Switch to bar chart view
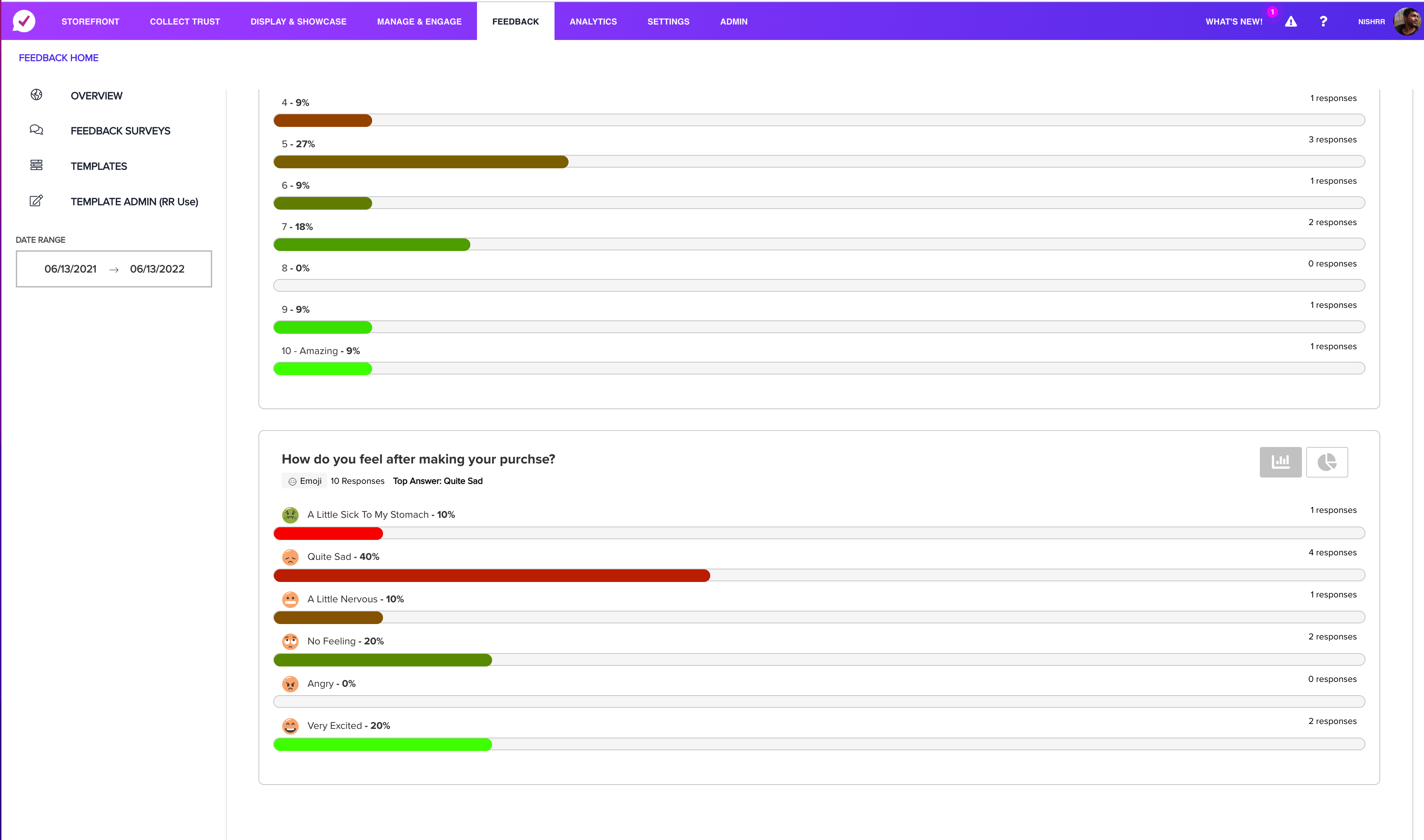 [x=1280, y=462]
